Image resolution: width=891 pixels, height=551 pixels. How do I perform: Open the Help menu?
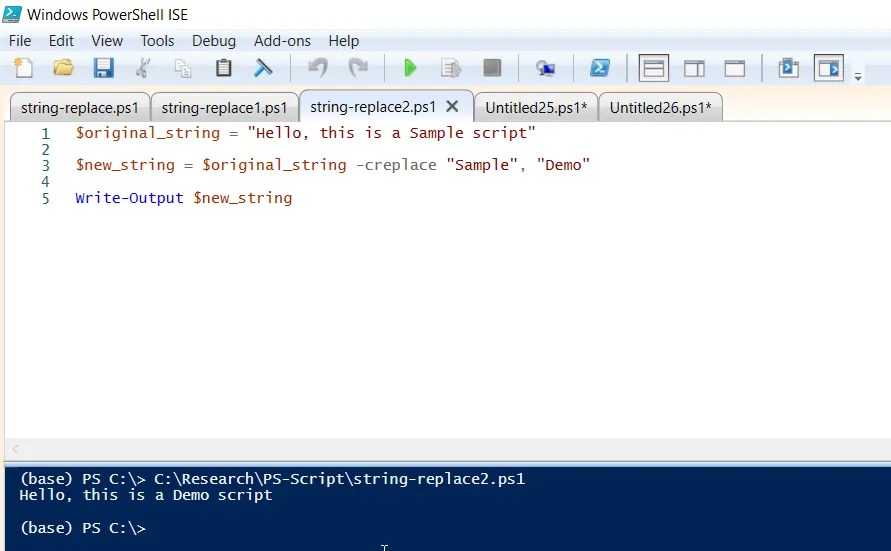(x=344, y=41)
